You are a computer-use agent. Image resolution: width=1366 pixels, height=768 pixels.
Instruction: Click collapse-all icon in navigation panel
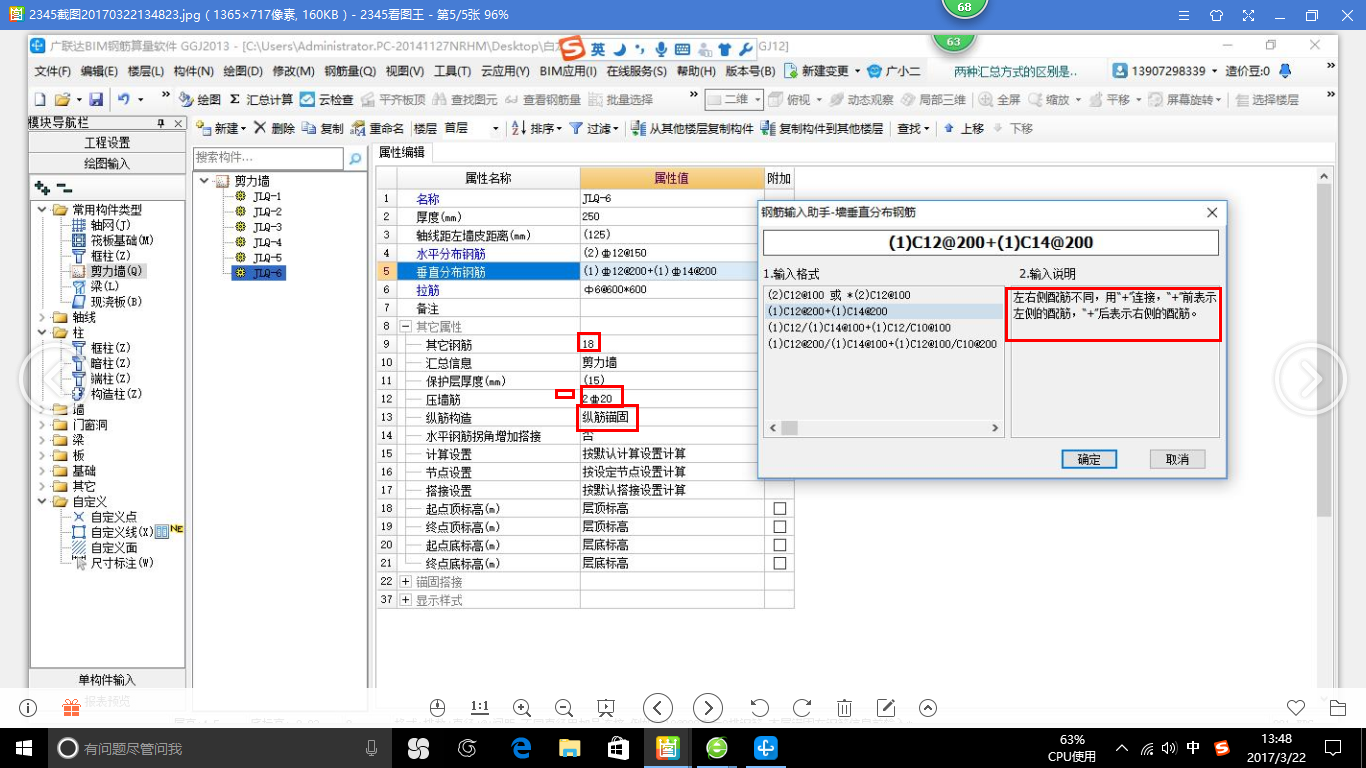coord(63,187)
